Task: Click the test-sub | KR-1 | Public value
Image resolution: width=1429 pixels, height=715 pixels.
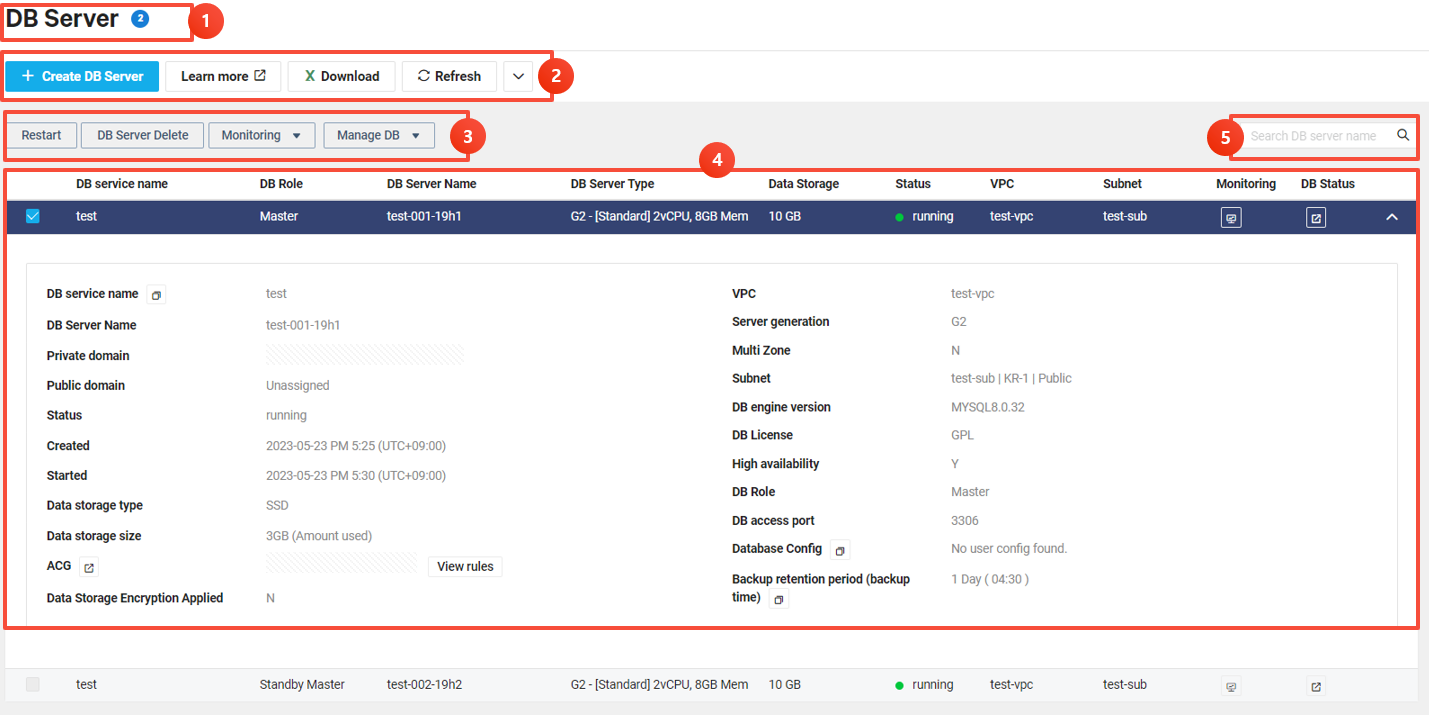Action: pos(1011,378)
